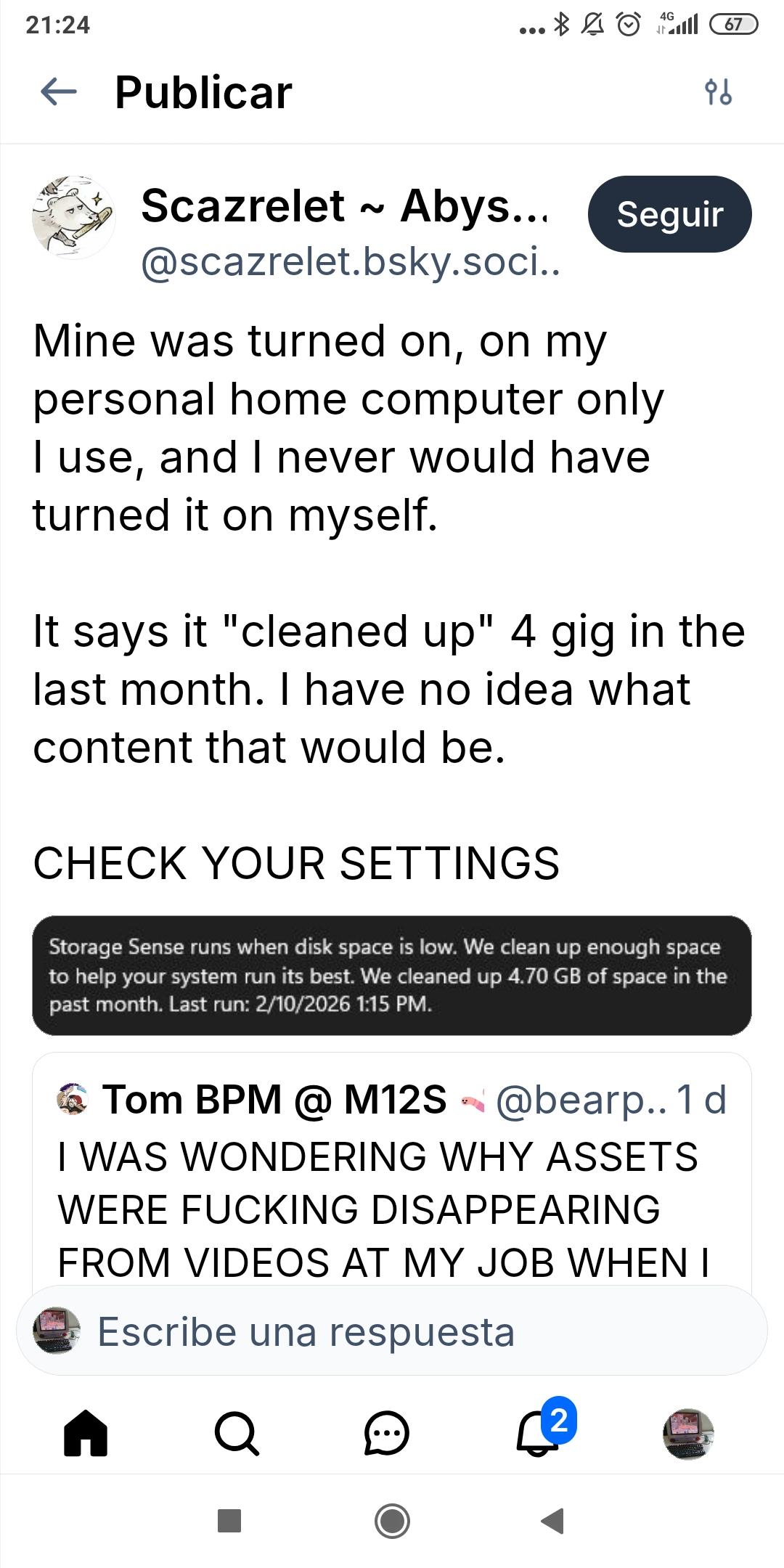Open the Scazrelet display name
This screenshot has height=1568, width=784.
[x=344, y=206]
